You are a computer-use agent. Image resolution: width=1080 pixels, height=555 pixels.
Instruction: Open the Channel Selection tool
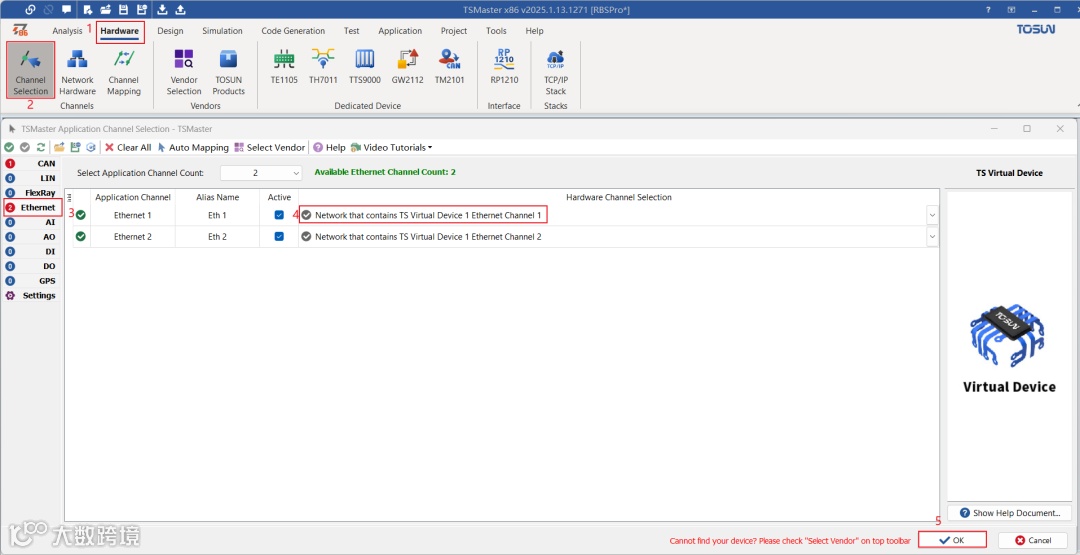coord(30,71)
